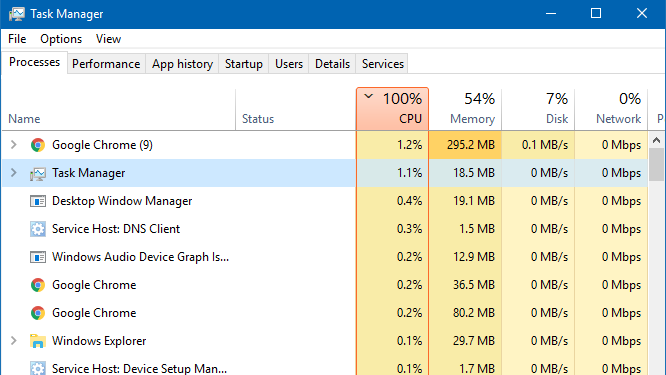Switch to the Startup tab
This screenshot has width=666, height=375.
pyautogui.click(x=244, y=64)
